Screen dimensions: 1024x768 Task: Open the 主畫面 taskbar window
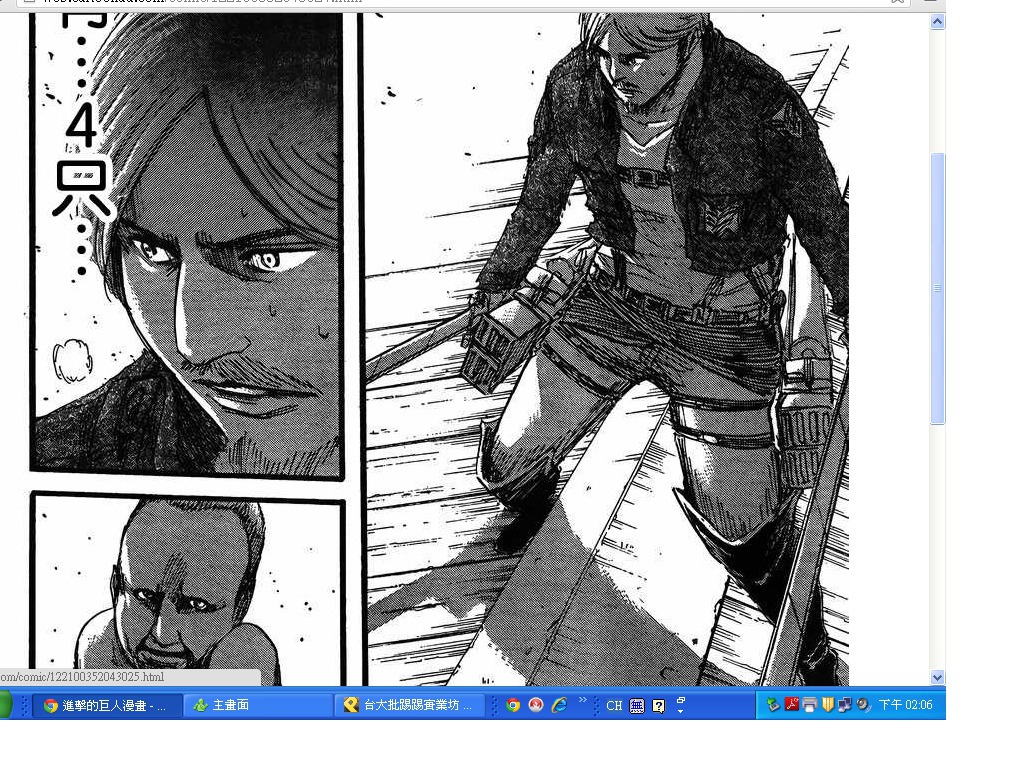(257, 705)
